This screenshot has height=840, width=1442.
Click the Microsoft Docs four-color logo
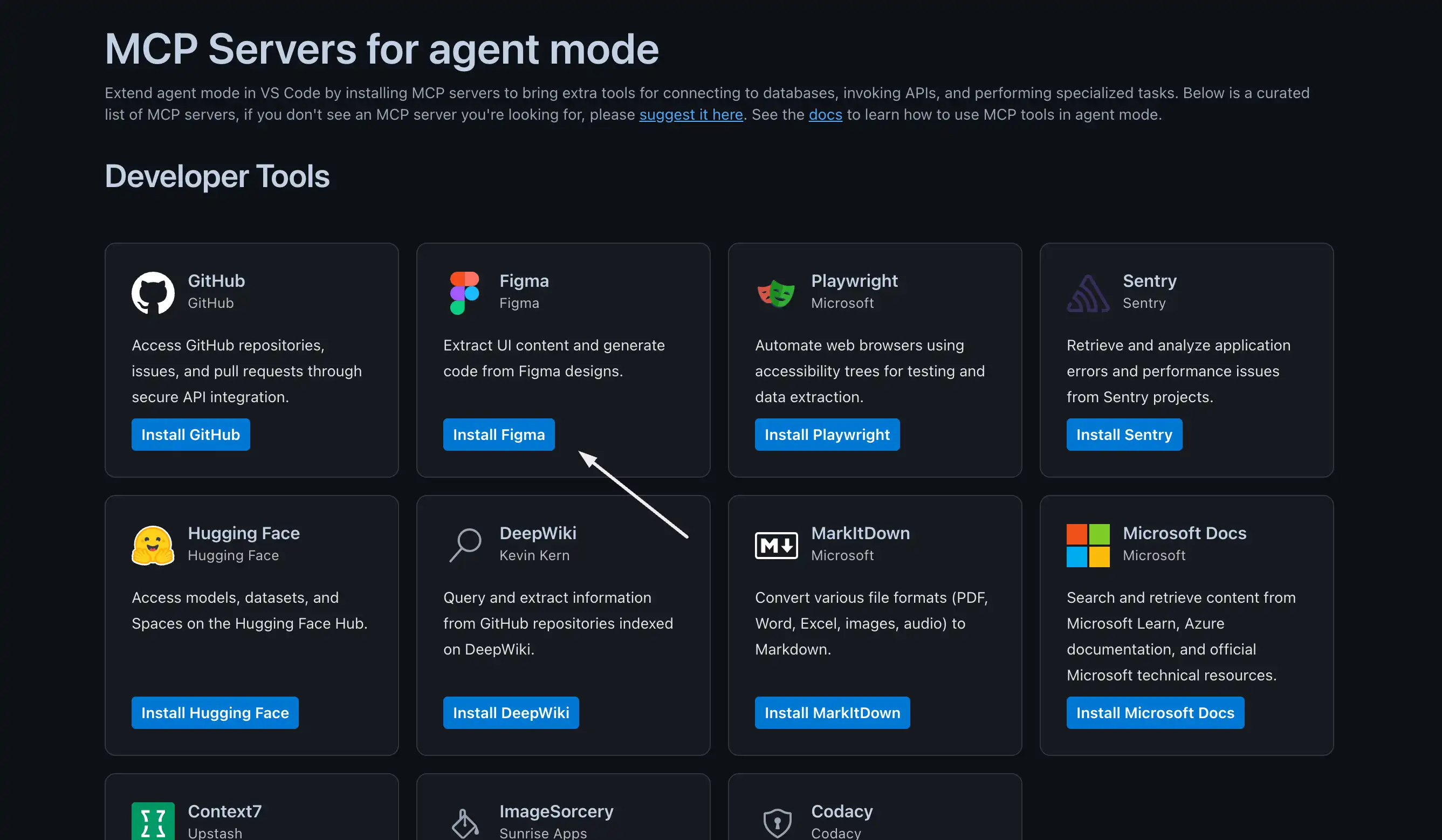1088,545
